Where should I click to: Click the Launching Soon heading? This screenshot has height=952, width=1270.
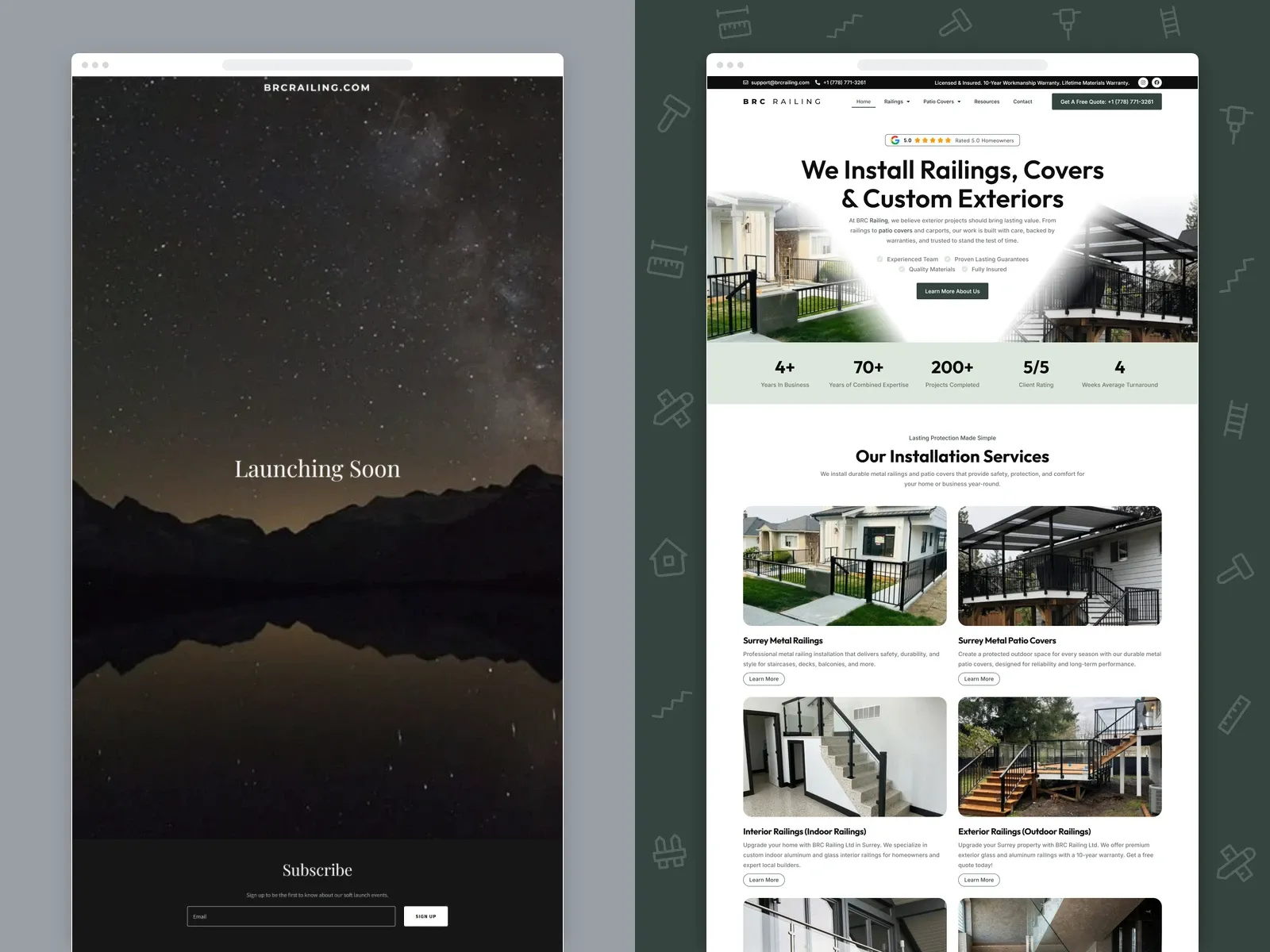pyautogui.click(x=317, y=469)
